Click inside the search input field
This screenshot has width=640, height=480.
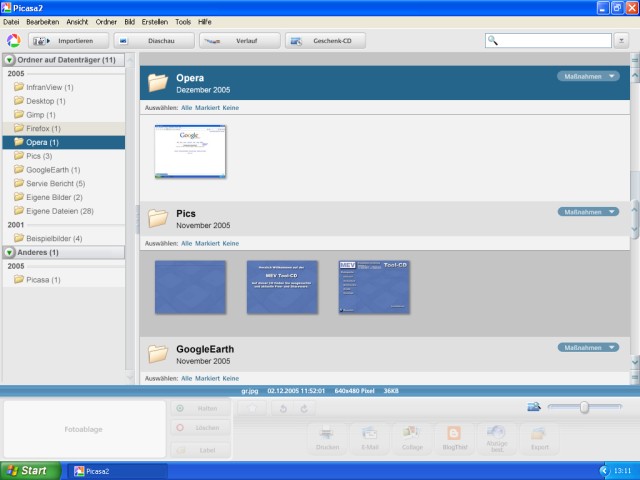pyautogui.click(x=548, y=41)
